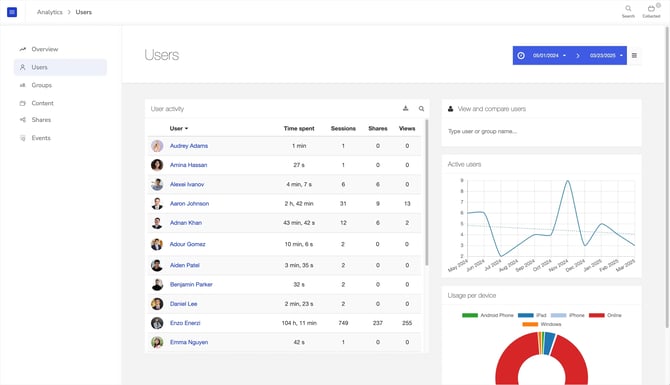
Task: Click the '749' sessions value
Action: (343, 323)
